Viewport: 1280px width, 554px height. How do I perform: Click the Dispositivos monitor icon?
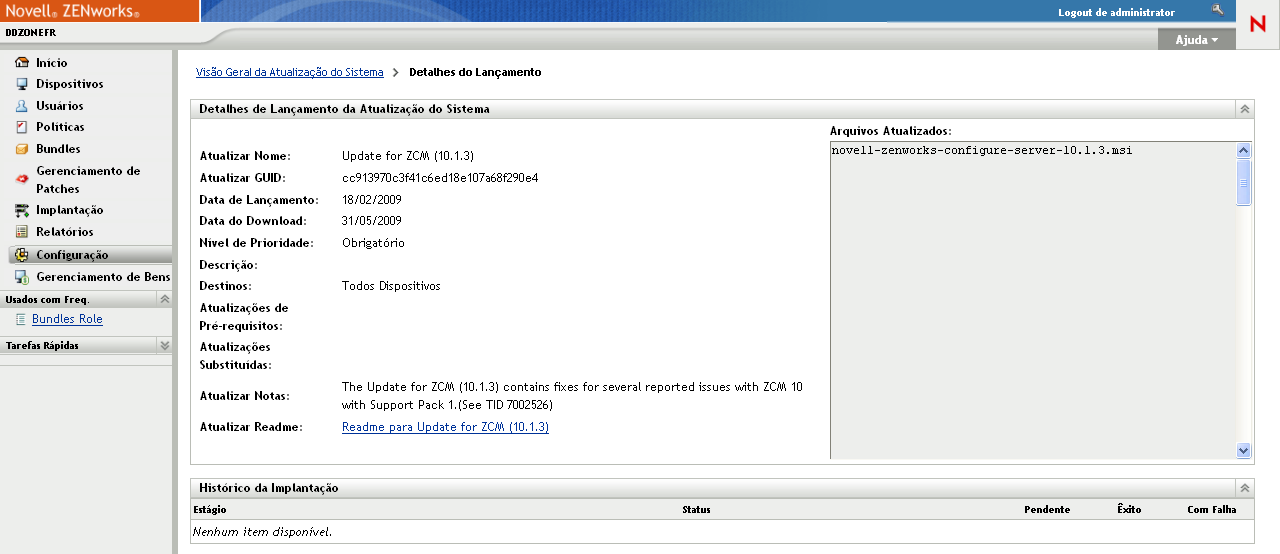click(22, 84)
